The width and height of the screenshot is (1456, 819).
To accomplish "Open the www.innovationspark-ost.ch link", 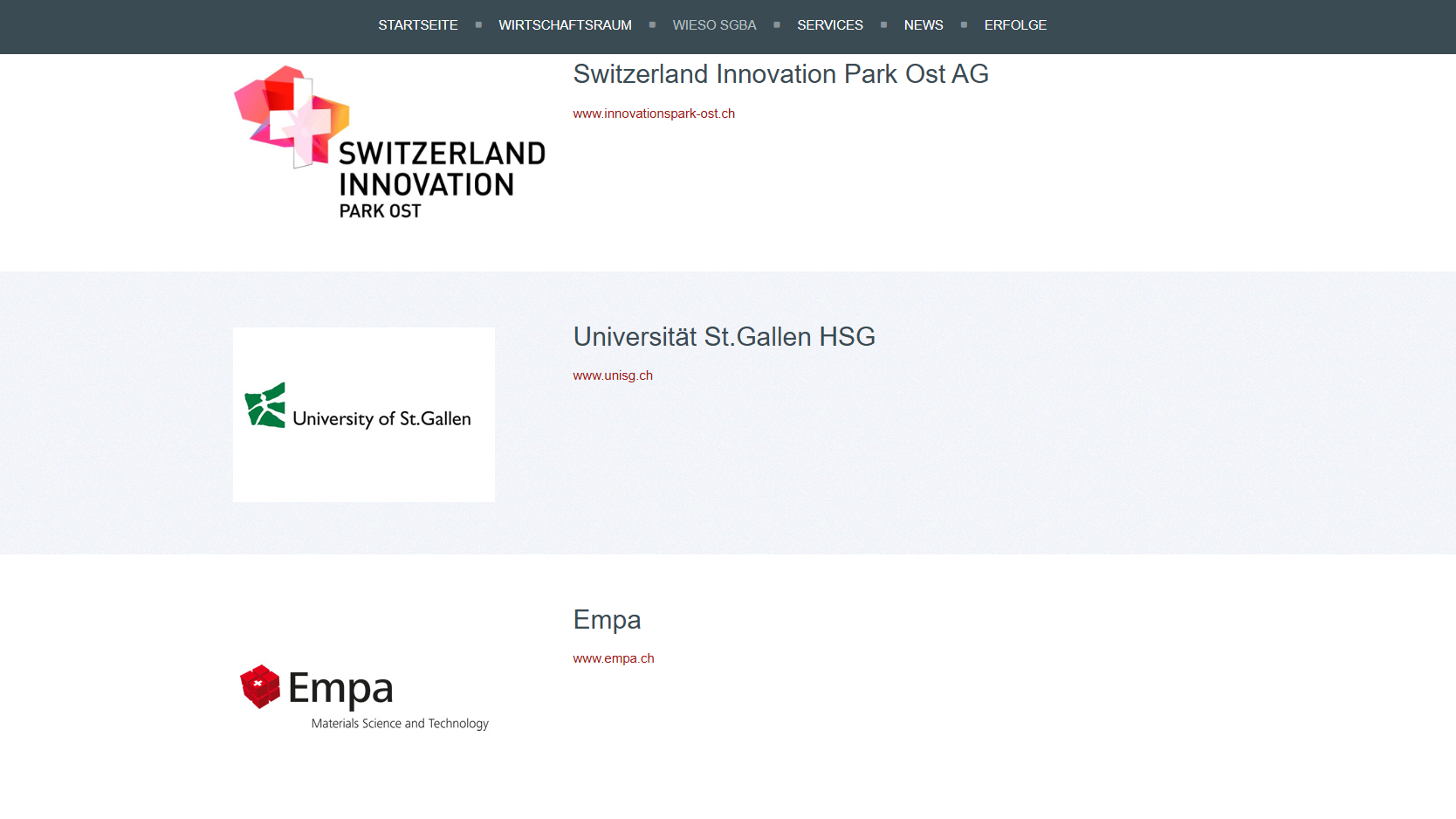I will (654, 114).
